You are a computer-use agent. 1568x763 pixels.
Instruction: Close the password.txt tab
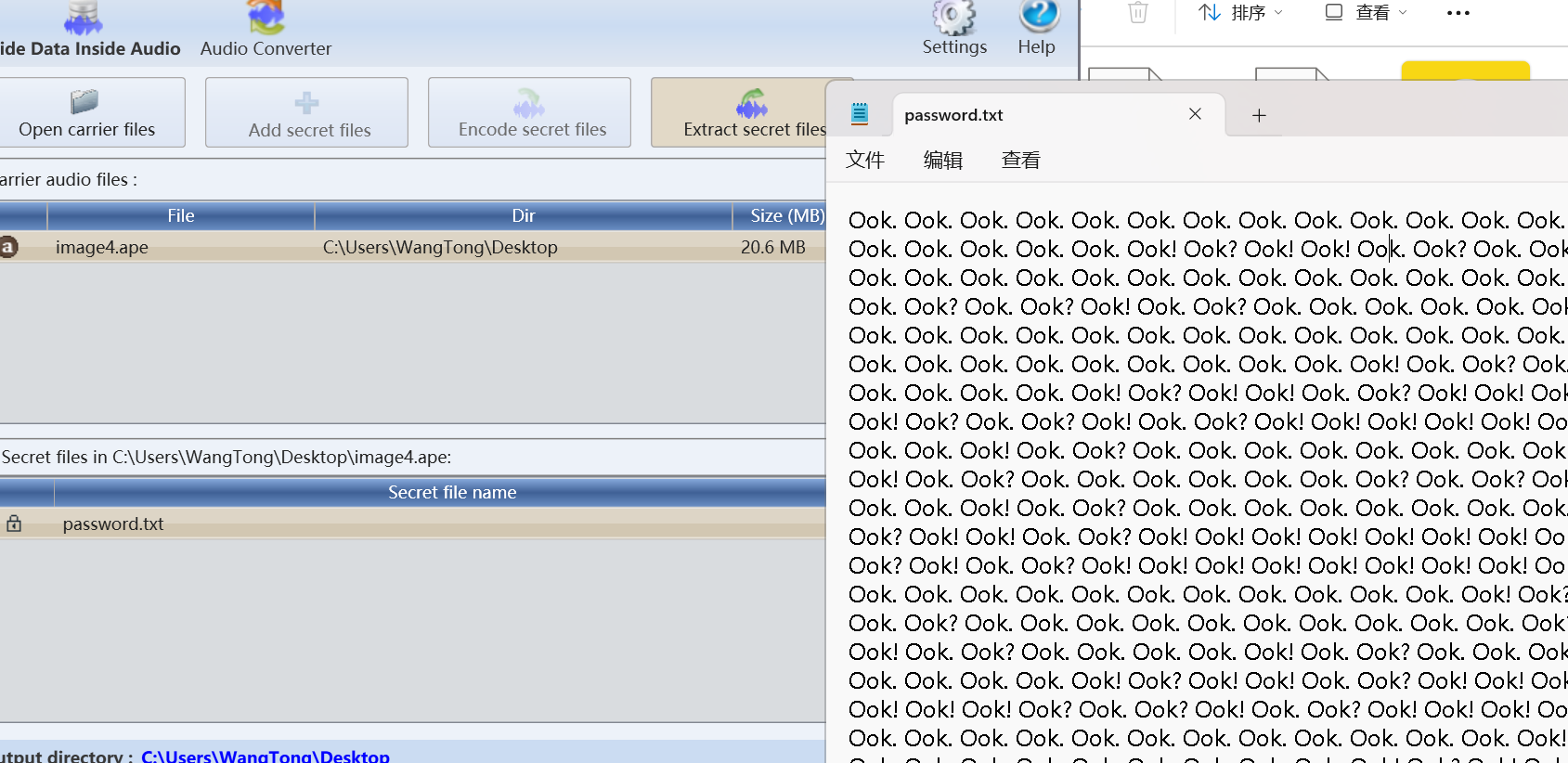[x=1195, y=113]
